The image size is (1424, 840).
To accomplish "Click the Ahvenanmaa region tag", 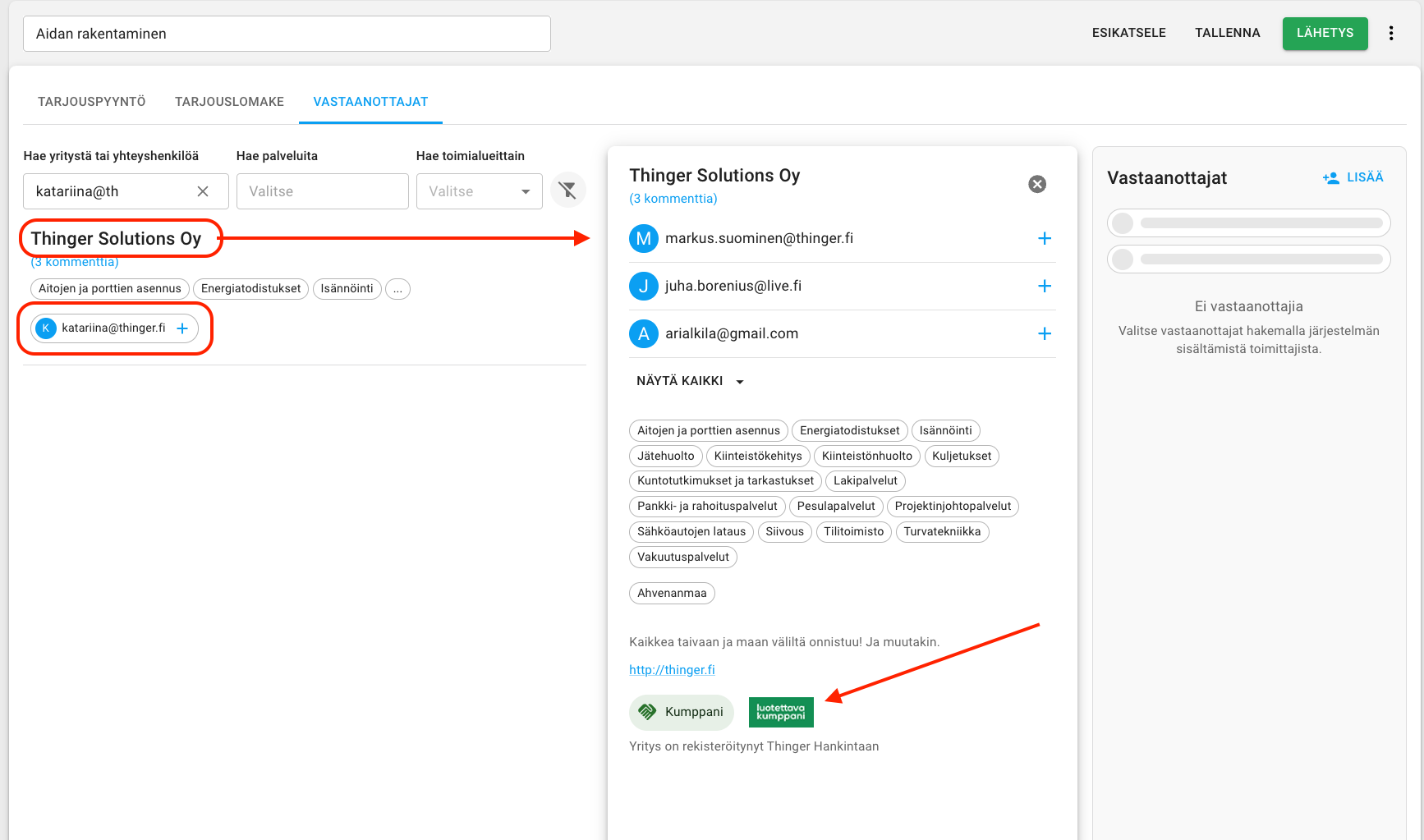I will click(x=672, y=593).
